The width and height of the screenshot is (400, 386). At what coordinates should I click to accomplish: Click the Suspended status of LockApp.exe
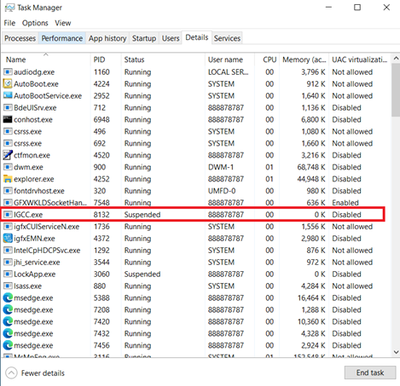pos(142,274)
